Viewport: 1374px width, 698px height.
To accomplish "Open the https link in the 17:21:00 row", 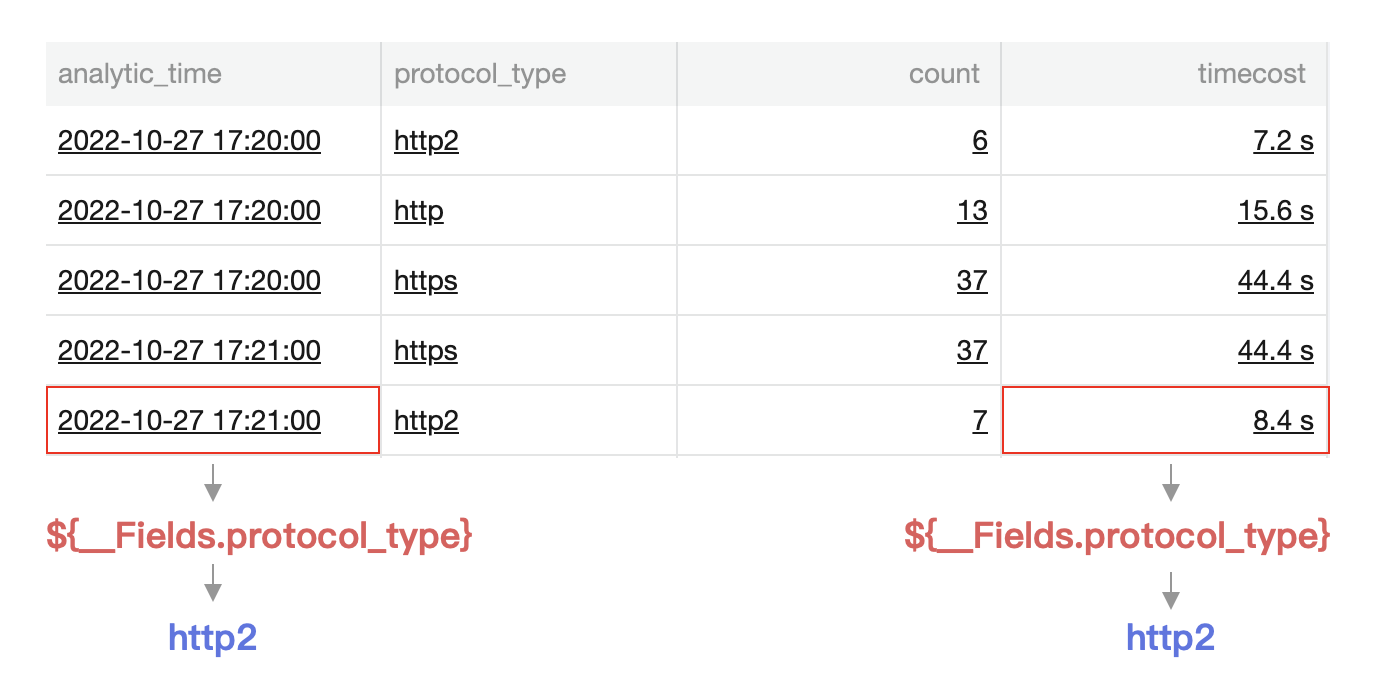I will tap(426, 351).
